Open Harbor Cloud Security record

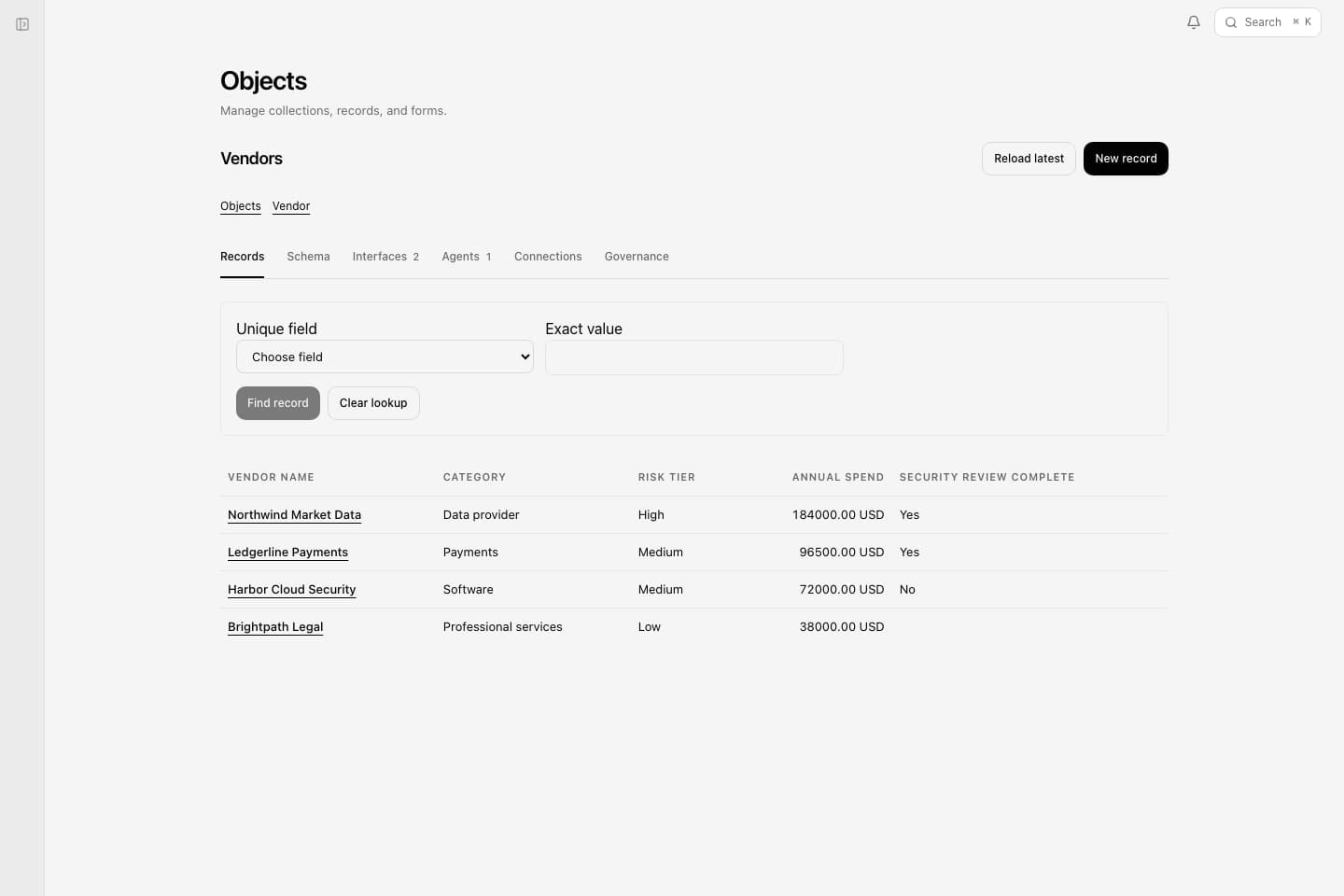291,590
